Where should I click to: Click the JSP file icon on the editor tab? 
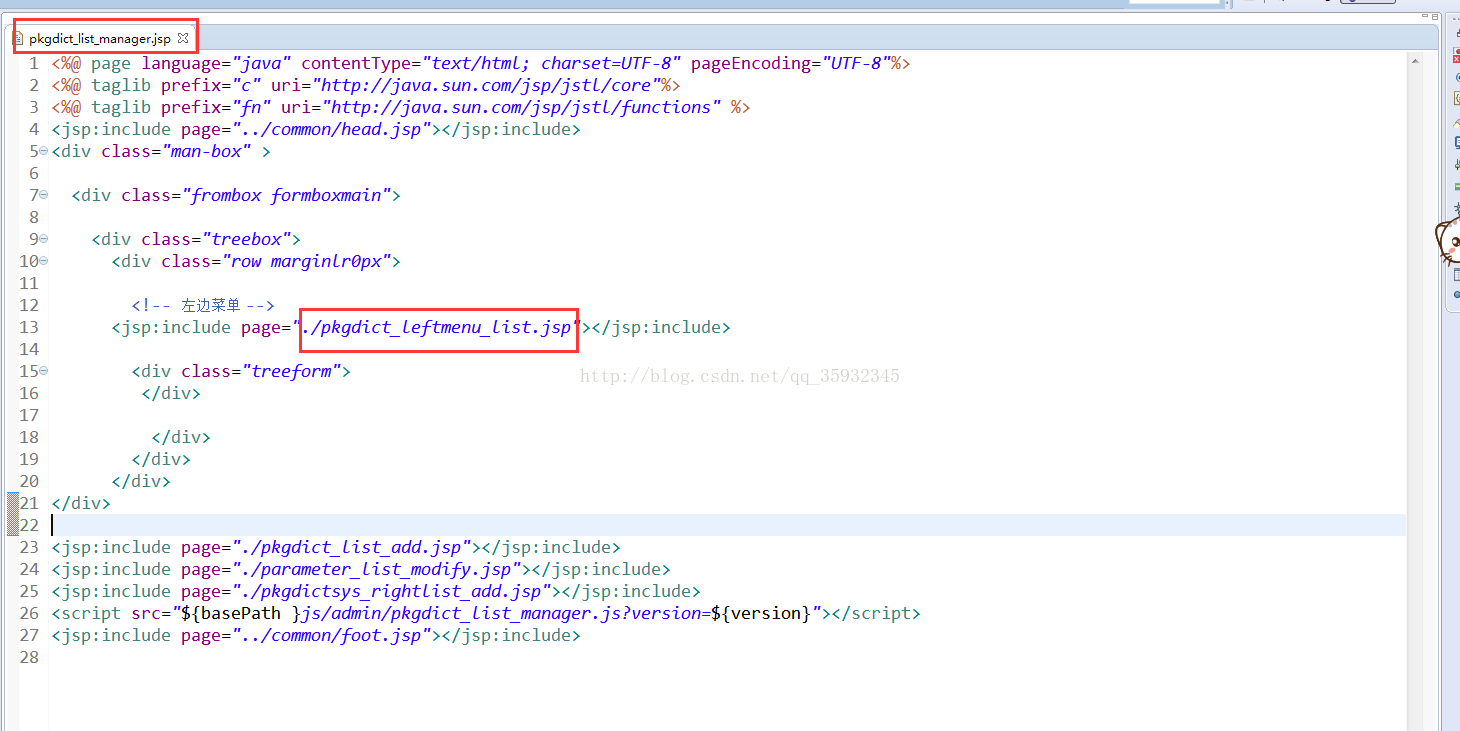pyautogui.click(x=17, y=38)
